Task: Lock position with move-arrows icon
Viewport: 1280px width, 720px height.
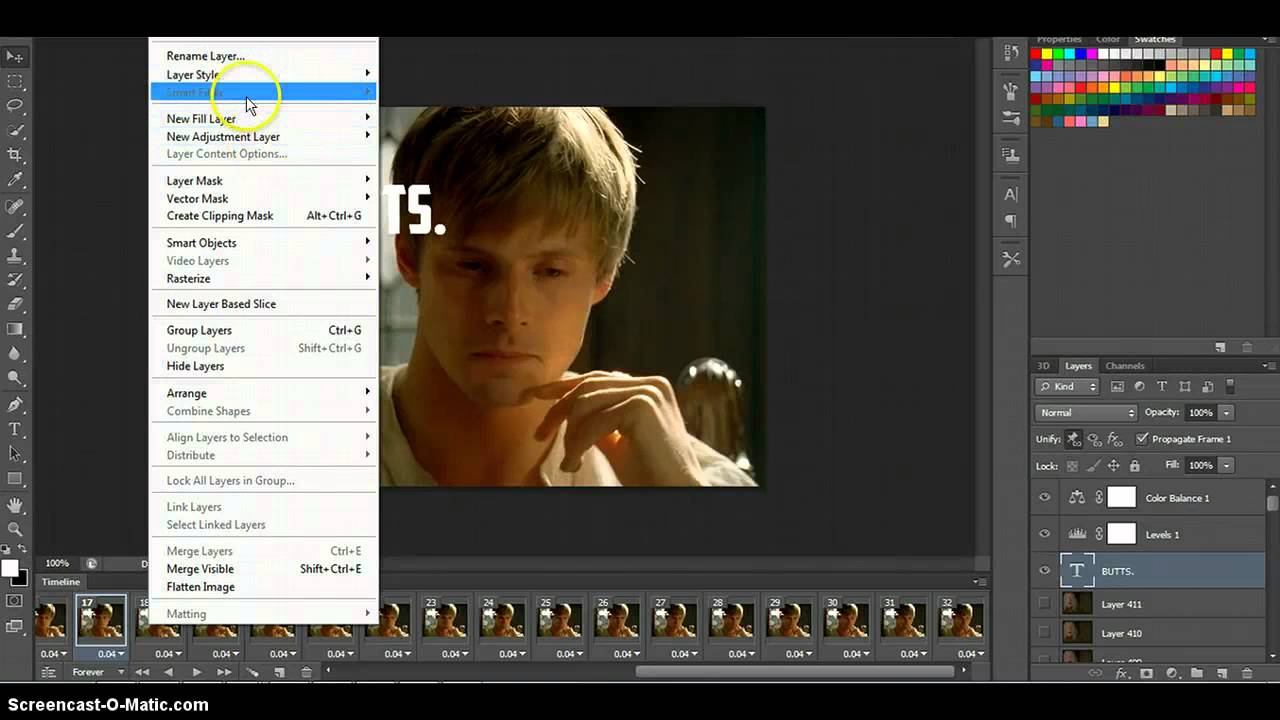Action: 1114,466
